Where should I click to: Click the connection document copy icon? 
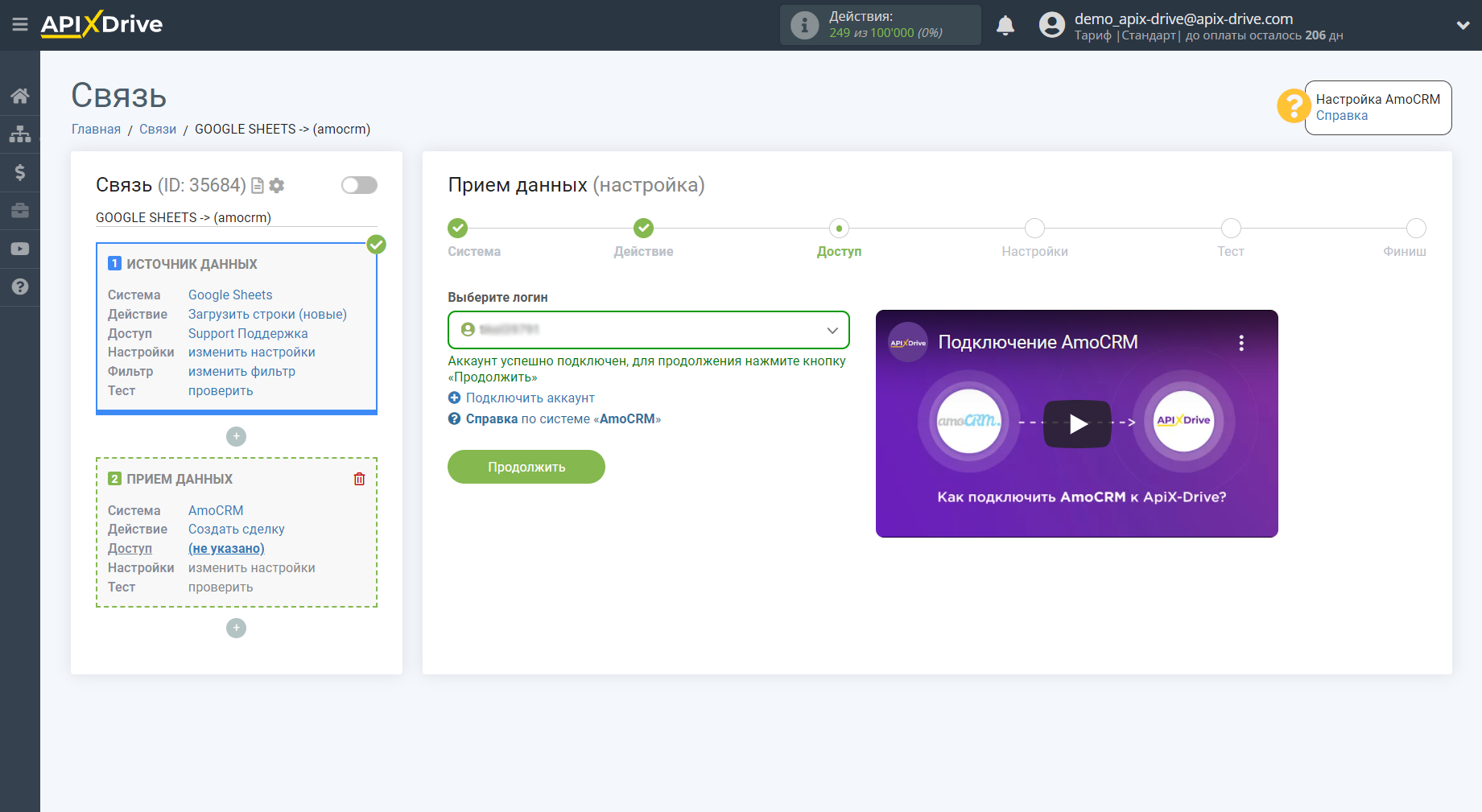[258, 186]
